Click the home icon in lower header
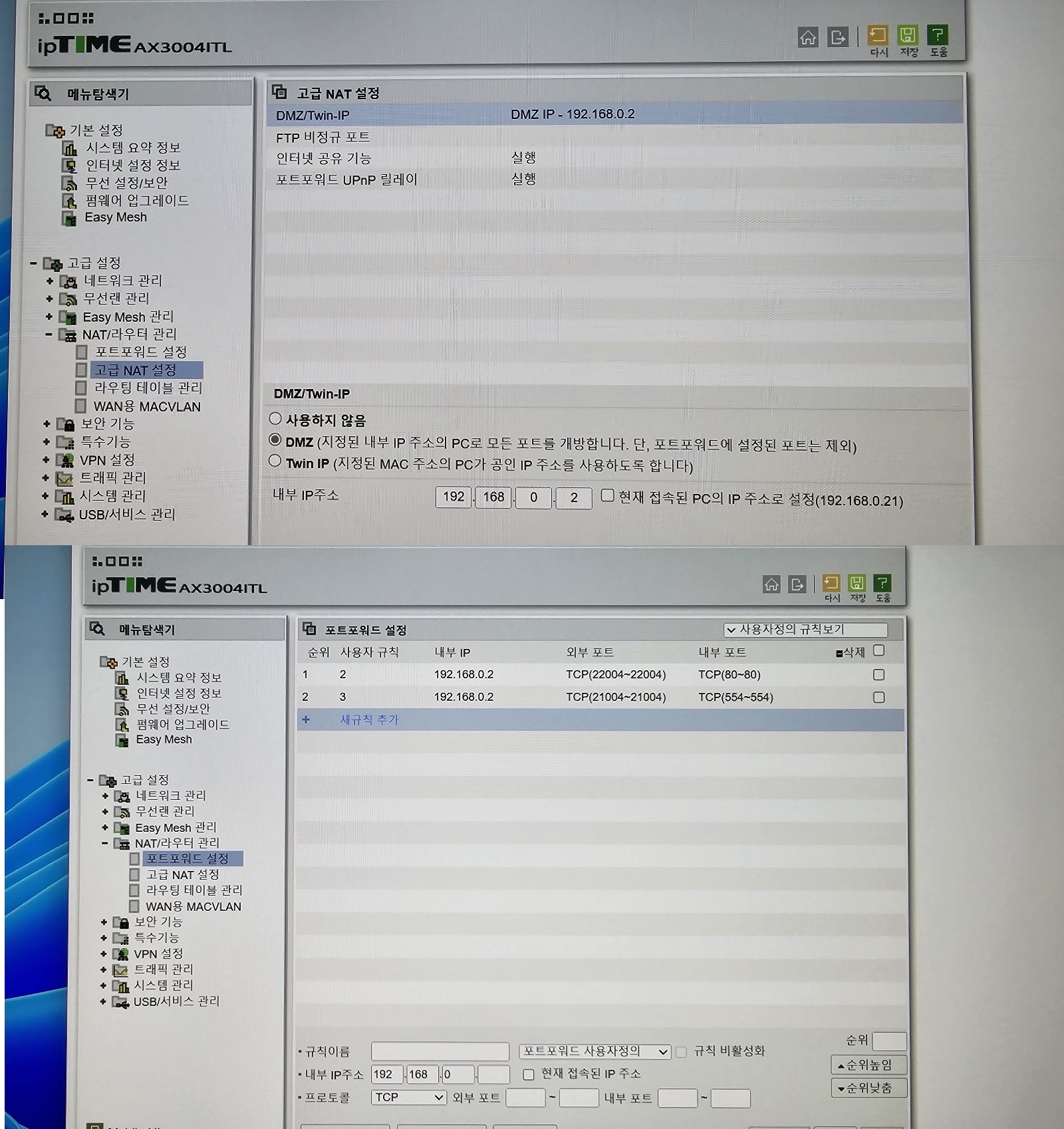Viewport: 1064px width, 1129px height. [x=771, y=584]
